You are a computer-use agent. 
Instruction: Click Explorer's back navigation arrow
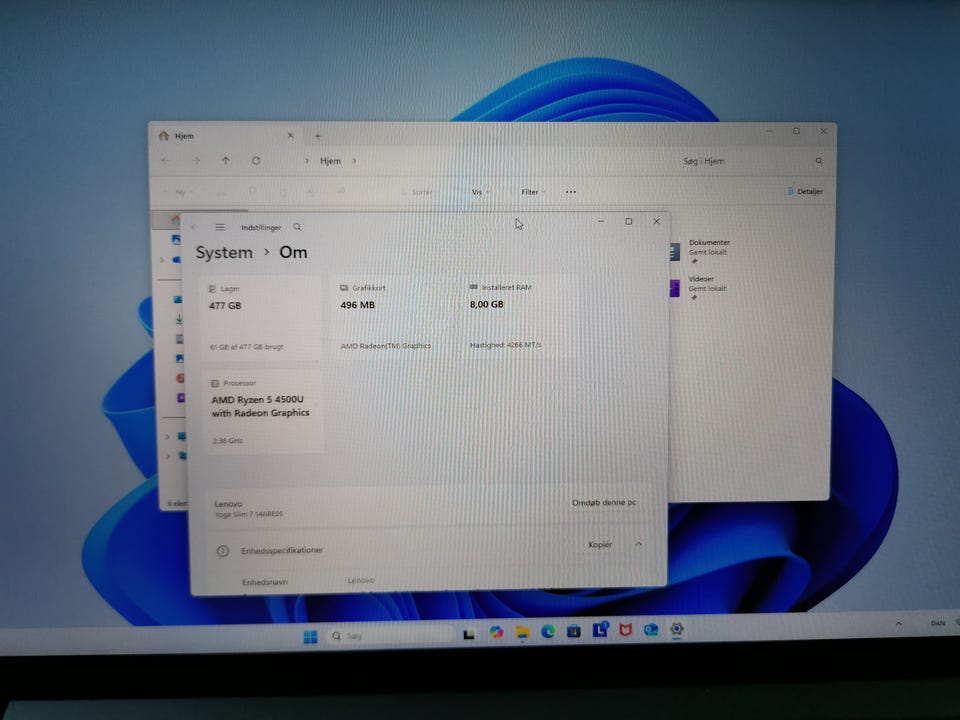tap(165, 160)
